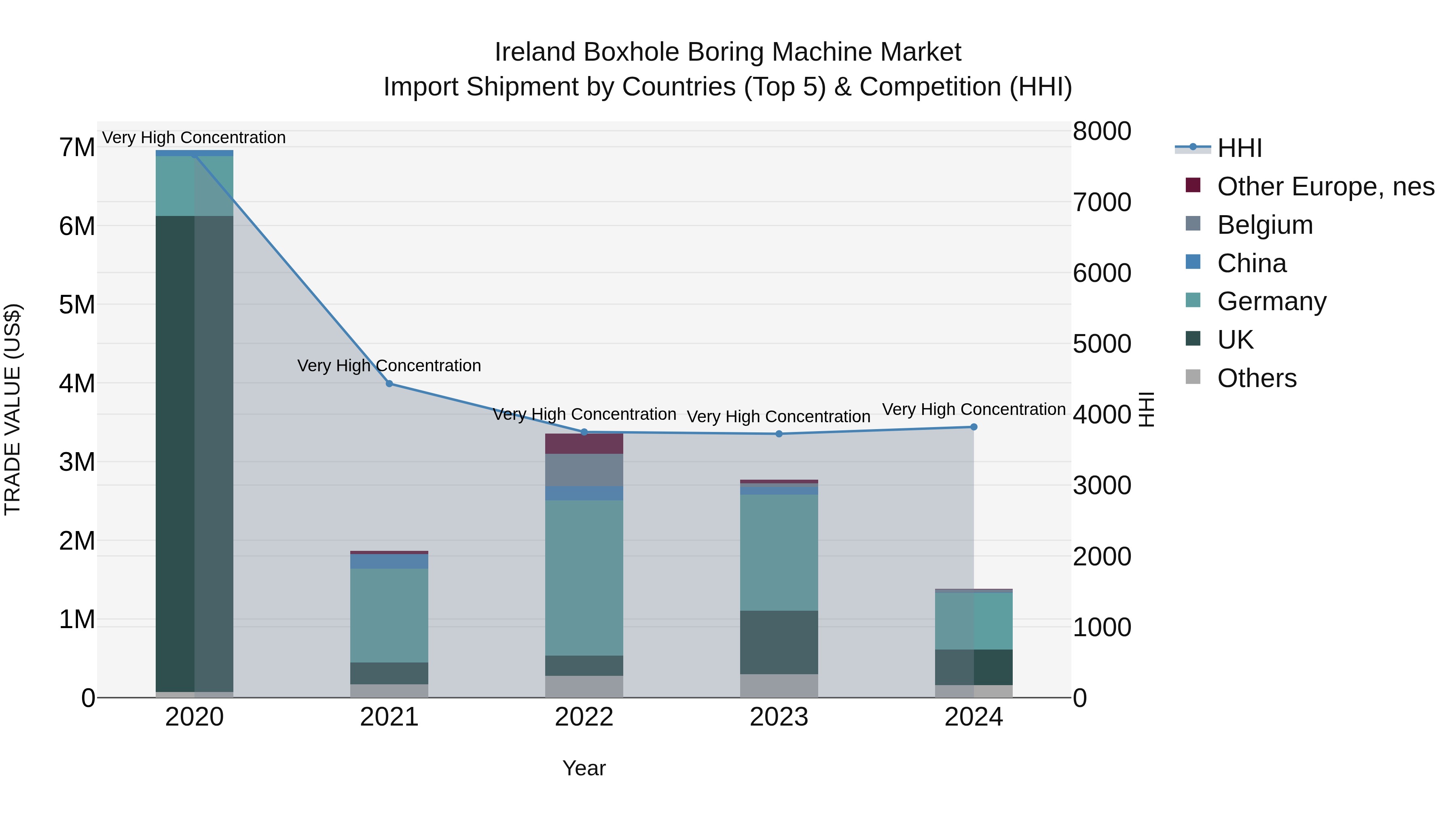
Task: Select the 2023 HHI data point
Action: tap(779, 434)
